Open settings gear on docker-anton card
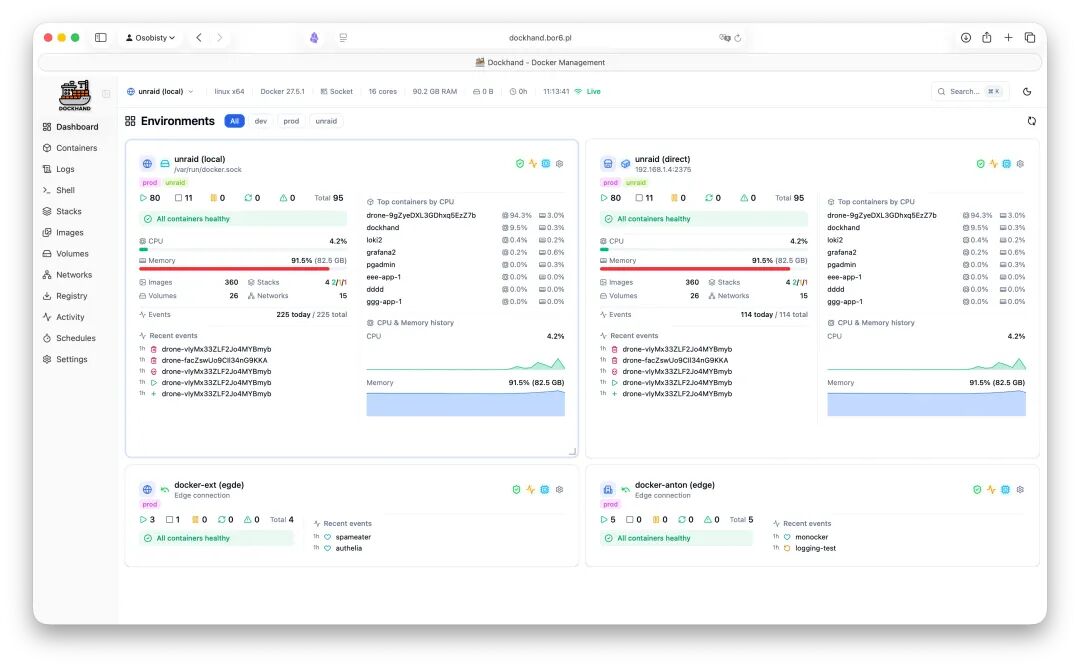The width and height of the screenshot is (1080, 668). coord(1020,490)
